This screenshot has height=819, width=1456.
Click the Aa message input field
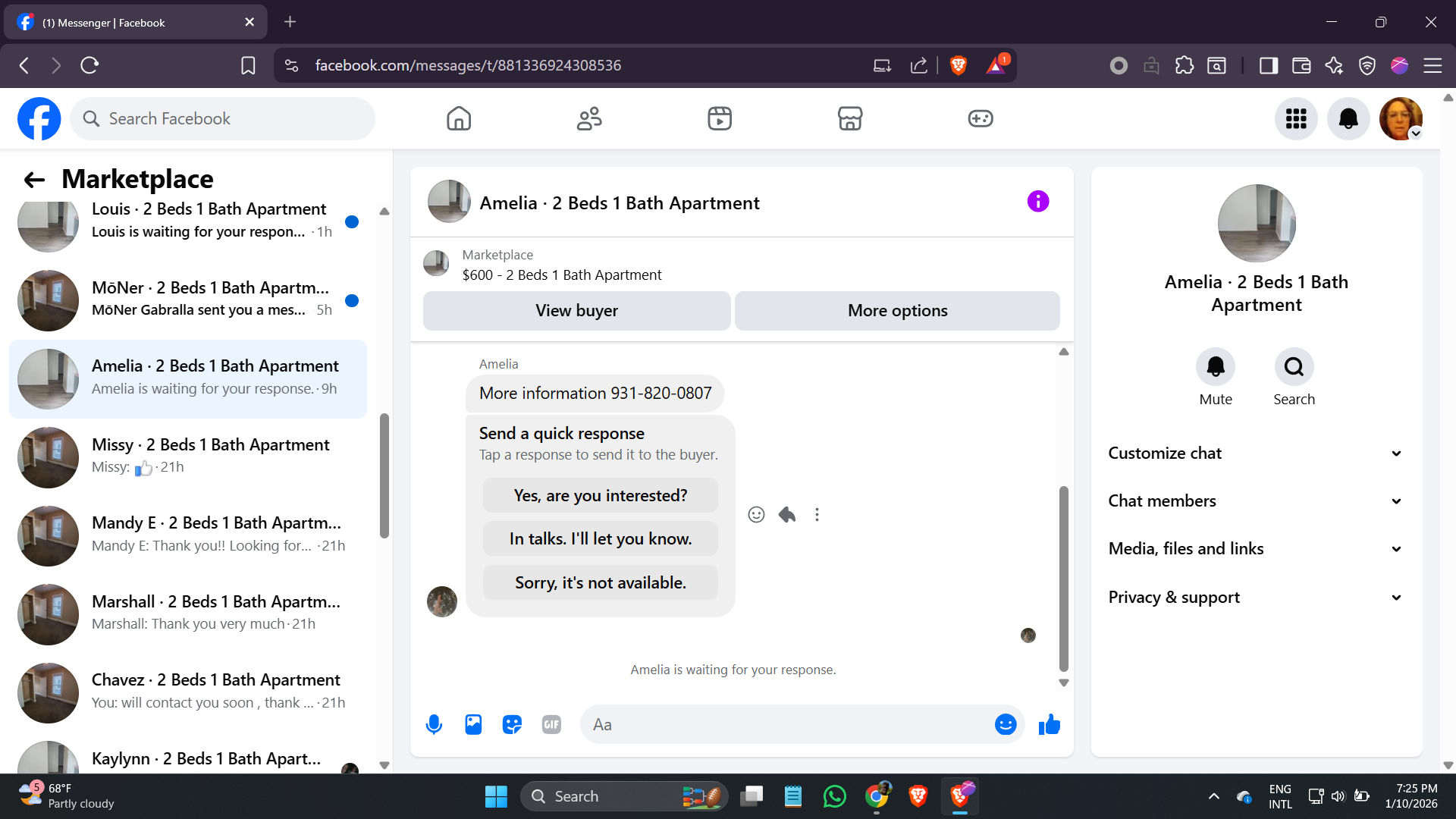(x=789, y=725)
